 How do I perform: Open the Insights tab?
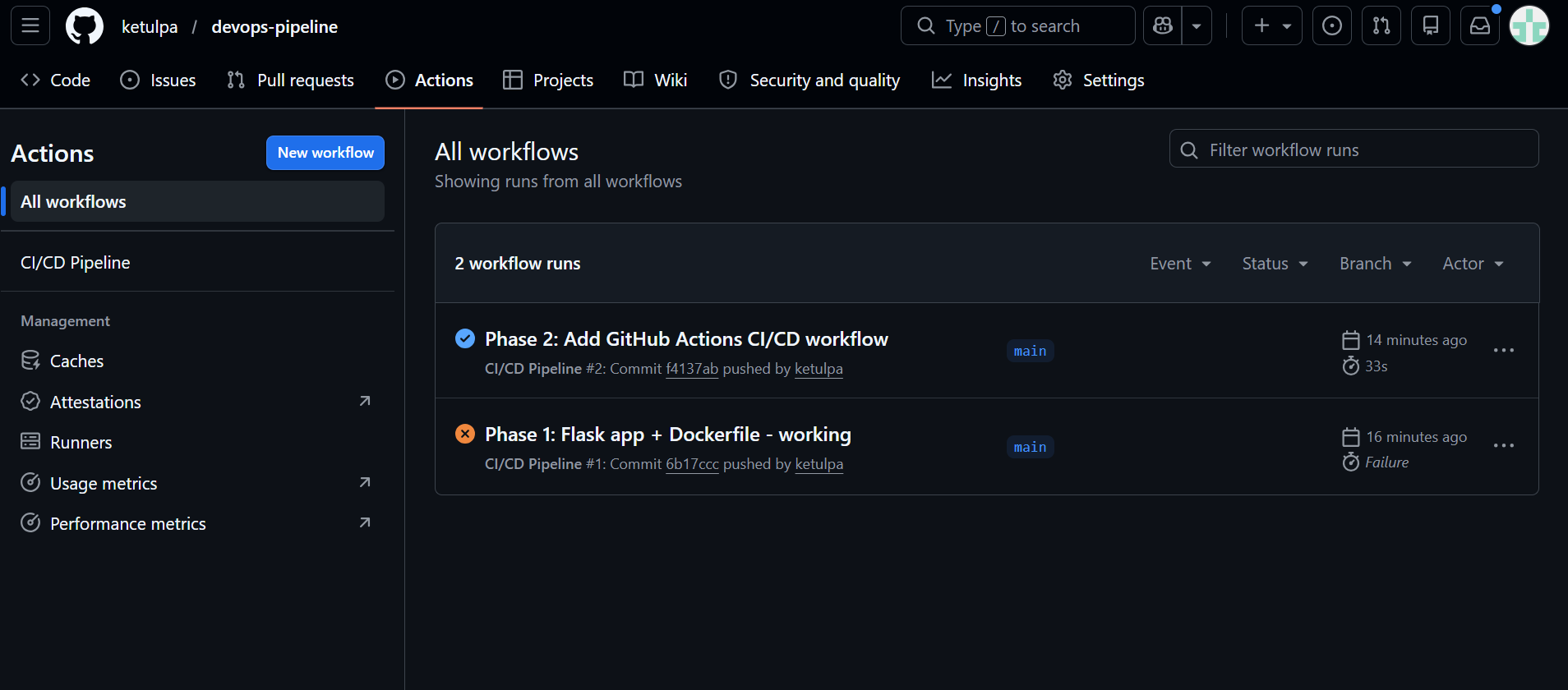pyautogui.click(x=976, y=80)
